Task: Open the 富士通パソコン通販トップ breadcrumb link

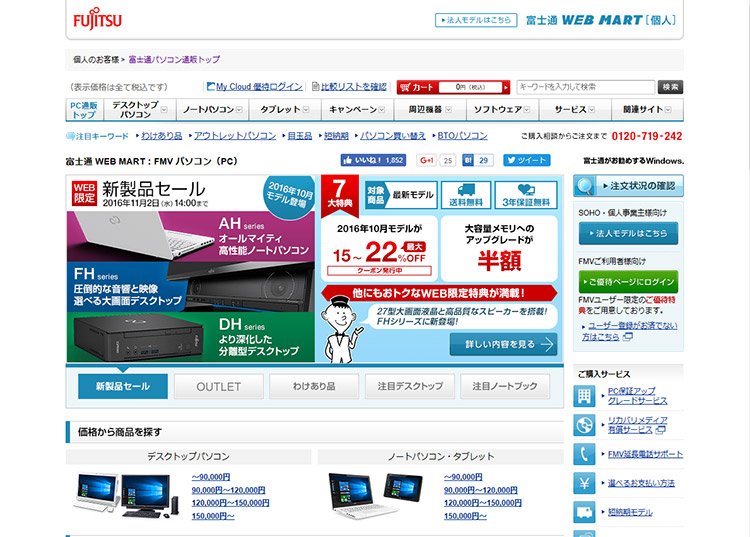Action: [174, 60]
